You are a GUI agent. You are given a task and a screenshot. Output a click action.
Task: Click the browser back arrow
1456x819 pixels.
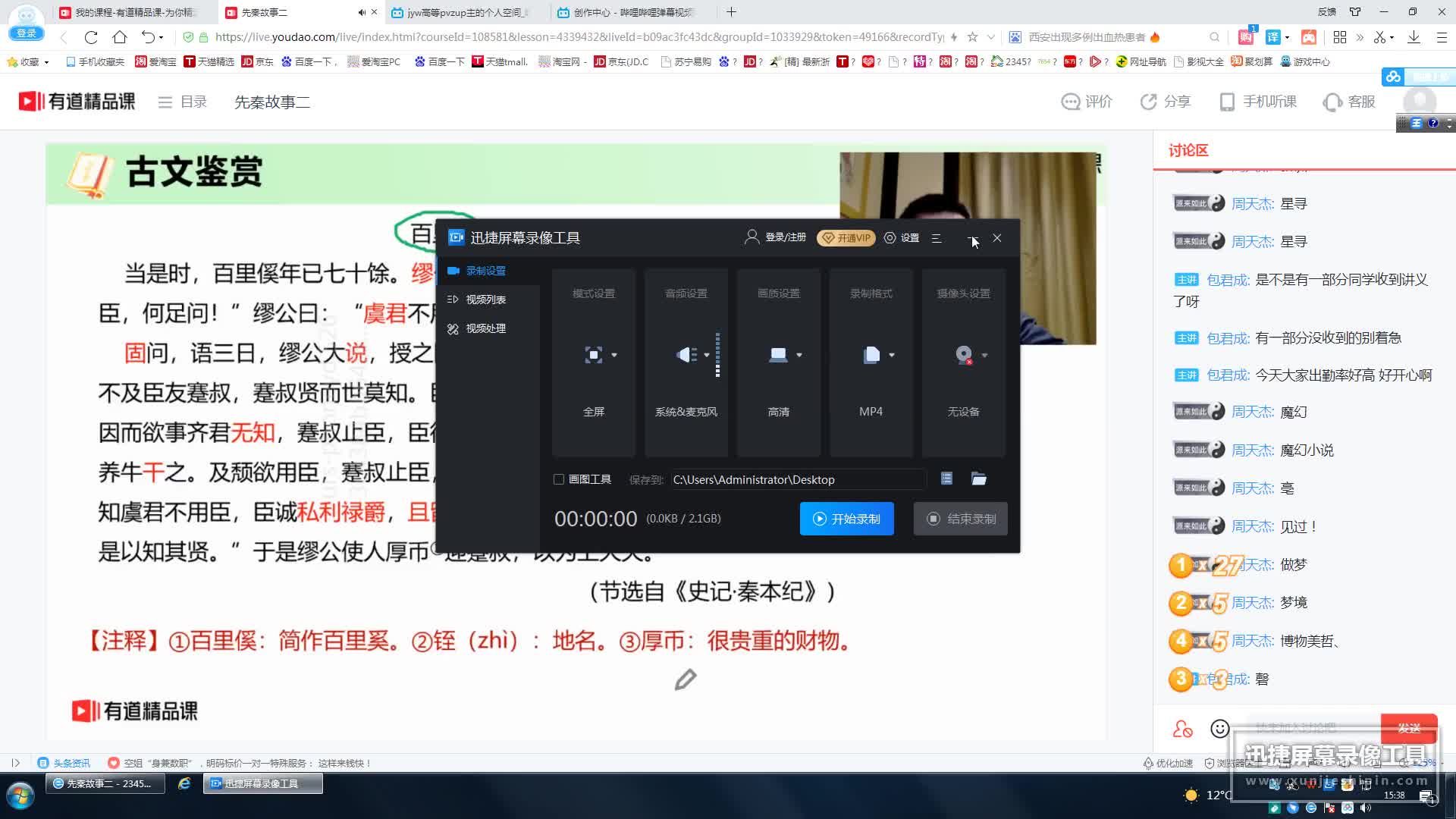click(64, 37)
